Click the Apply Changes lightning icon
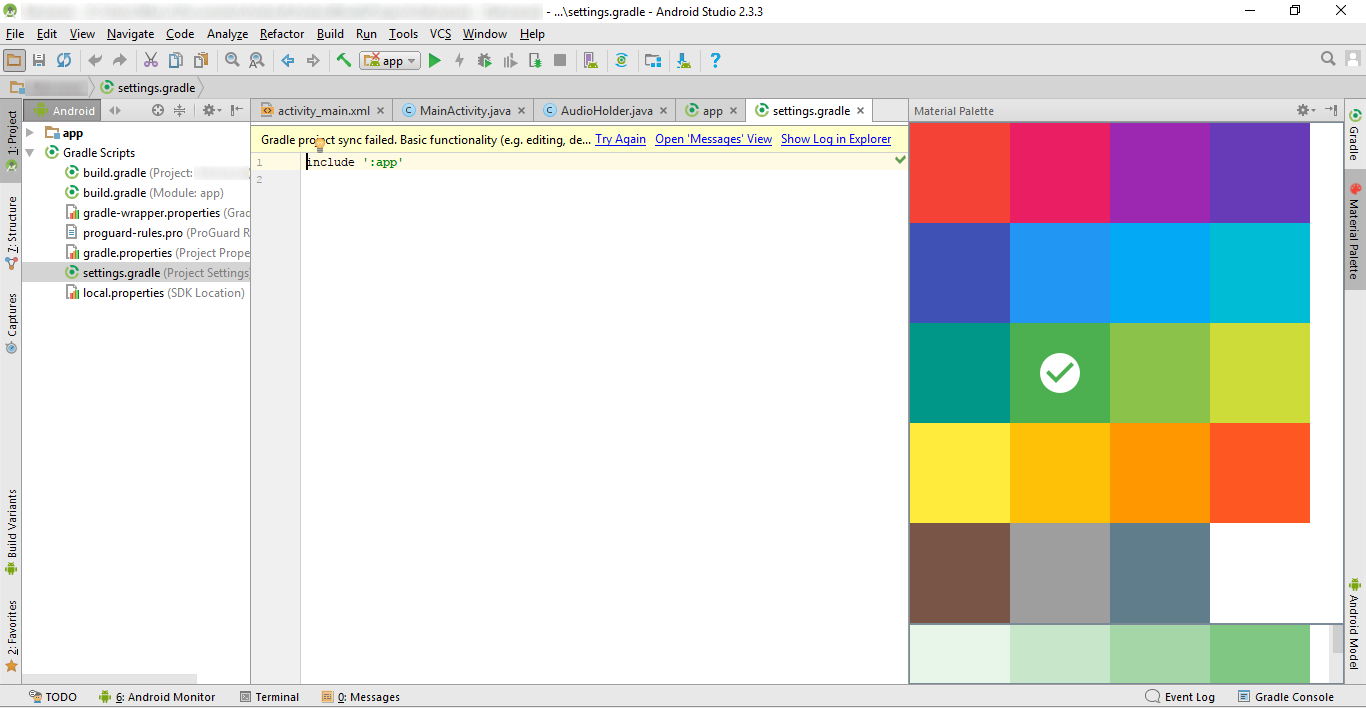Viewport: 1366px width, 708px height. point(459,60)
